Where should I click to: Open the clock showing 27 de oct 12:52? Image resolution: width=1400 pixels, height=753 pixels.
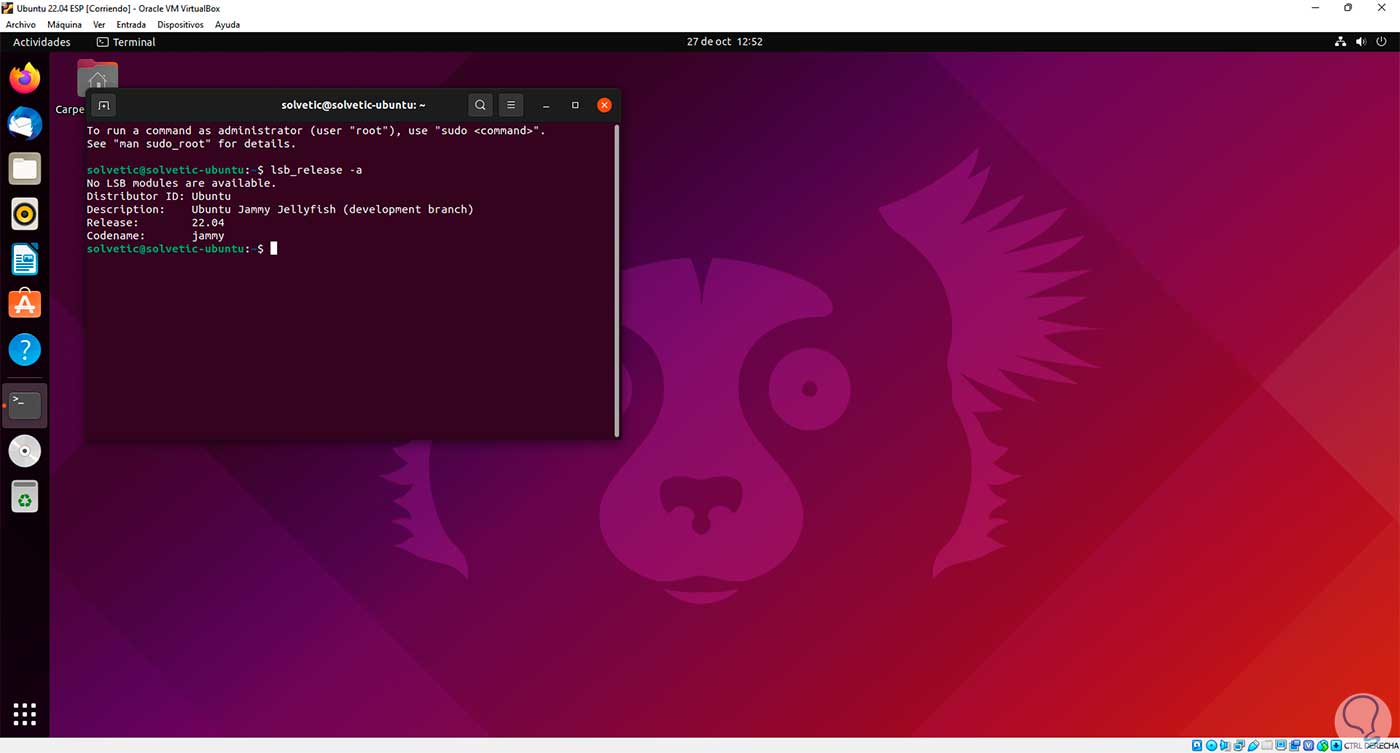(x=725, y=42)
